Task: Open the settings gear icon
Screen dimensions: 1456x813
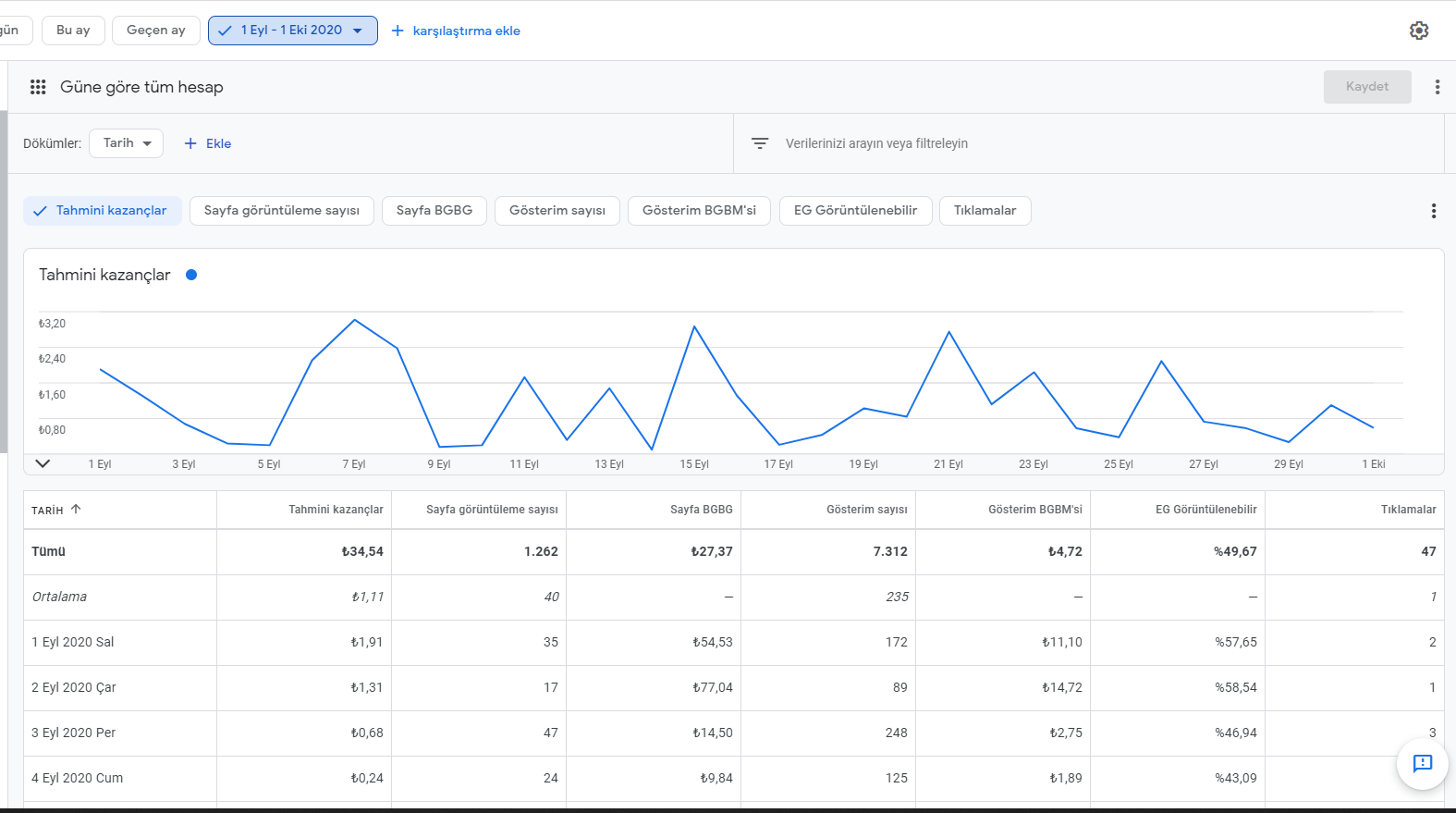Action: pos(1419,31)
